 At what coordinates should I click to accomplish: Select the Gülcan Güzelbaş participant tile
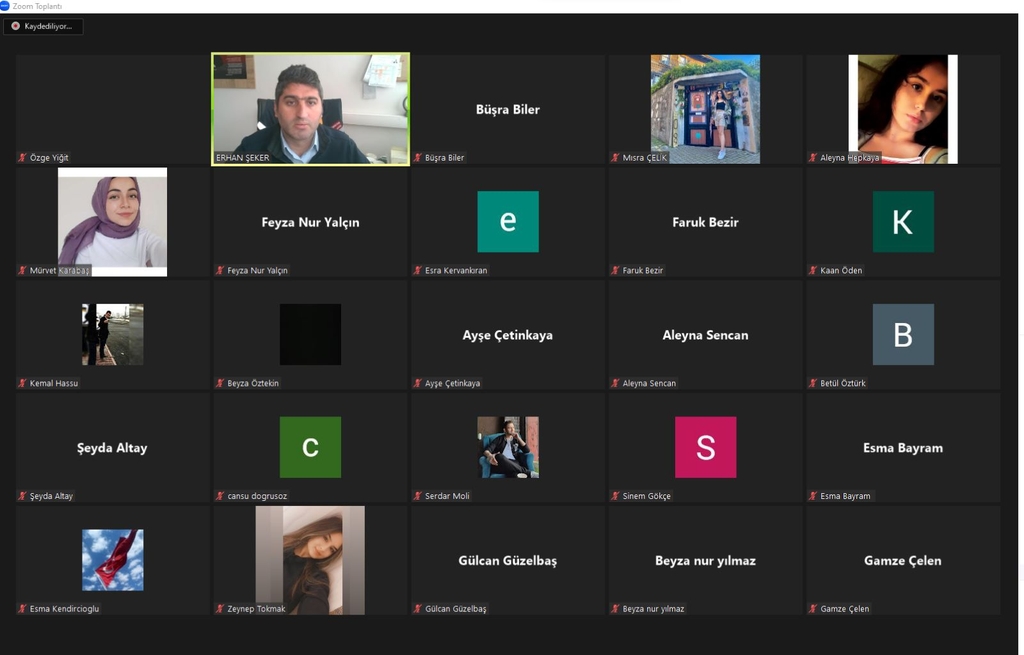click(x=507, y=560)
